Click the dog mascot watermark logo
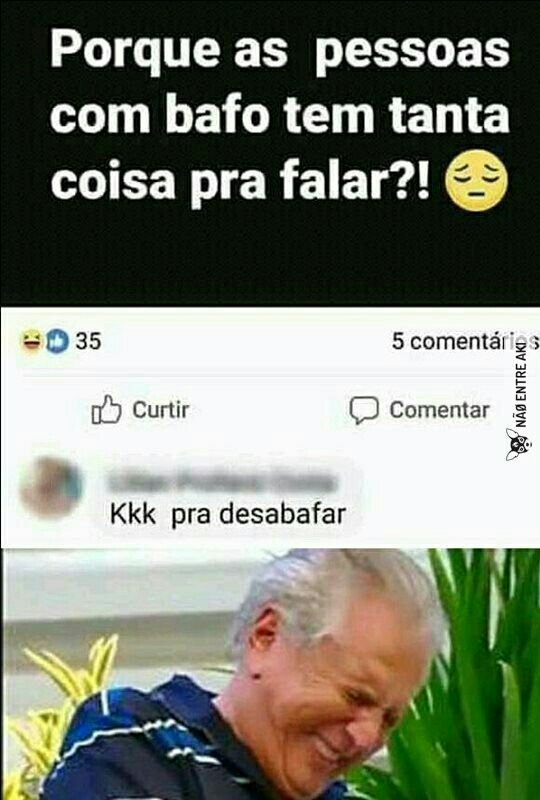 [519, 444]
